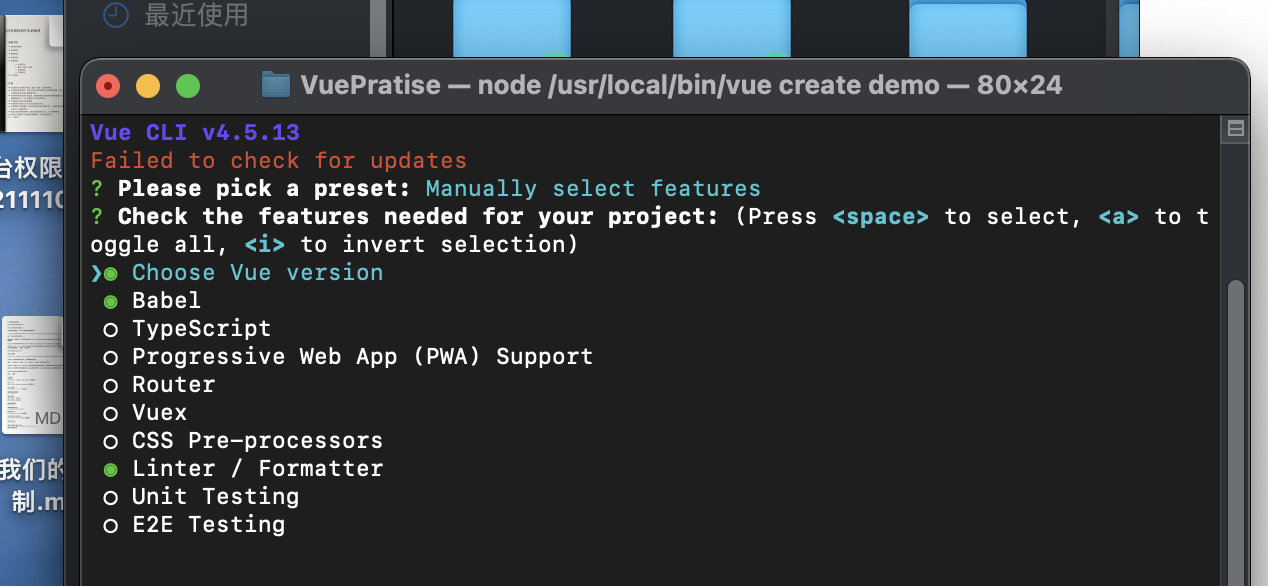1268x586 pixels.
Task: Click the MD file thumbnail on the left
Action: 33,374
